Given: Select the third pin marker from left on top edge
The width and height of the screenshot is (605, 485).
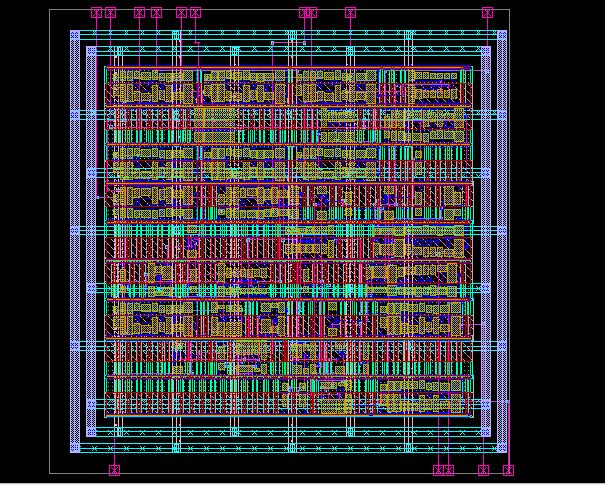Looking at the screenshot, I should coord(139,13).
